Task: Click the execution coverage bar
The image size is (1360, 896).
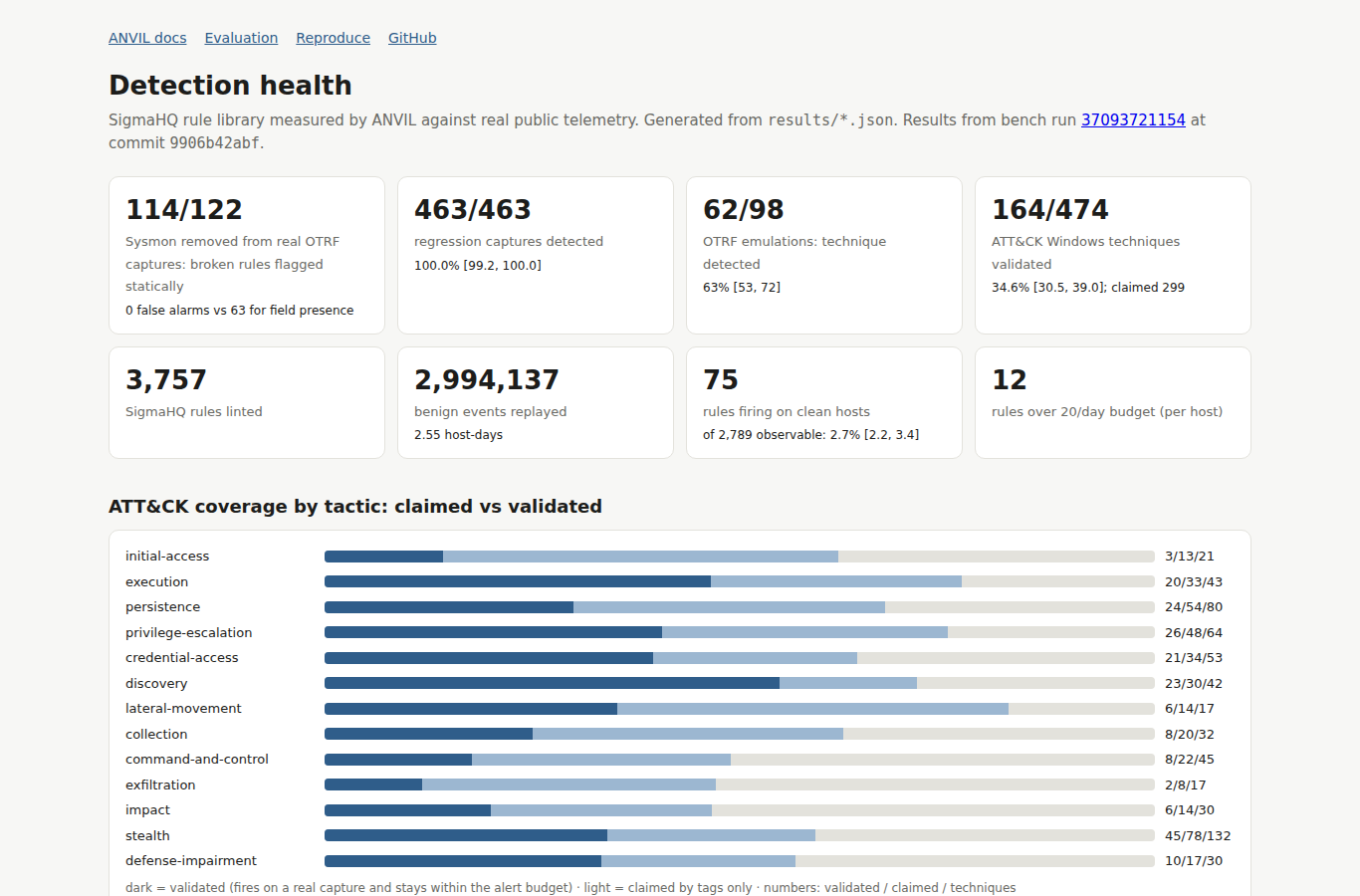Action: point(740,581)
